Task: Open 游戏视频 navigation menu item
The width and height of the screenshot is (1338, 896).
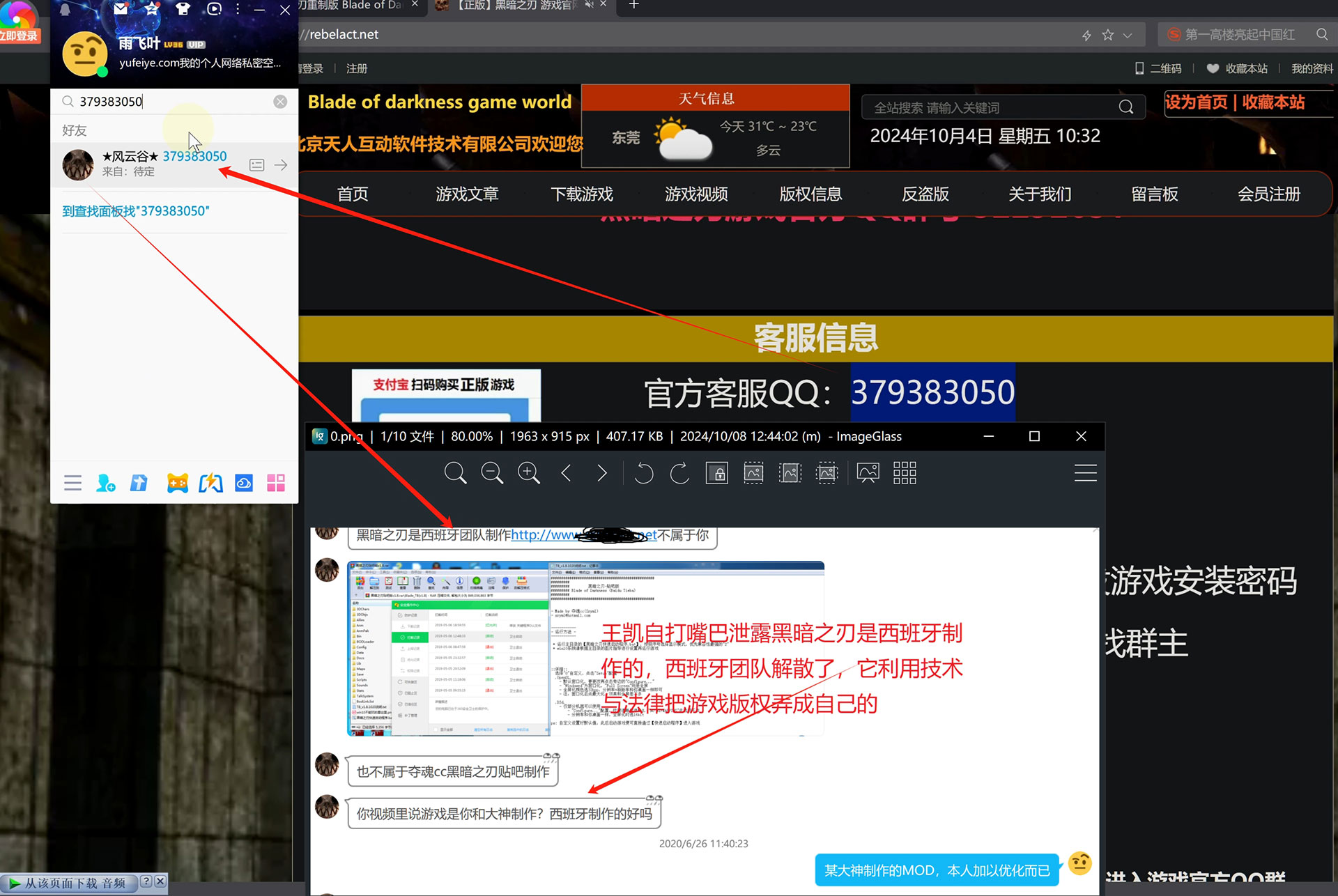Action: [x=696, y=194]
